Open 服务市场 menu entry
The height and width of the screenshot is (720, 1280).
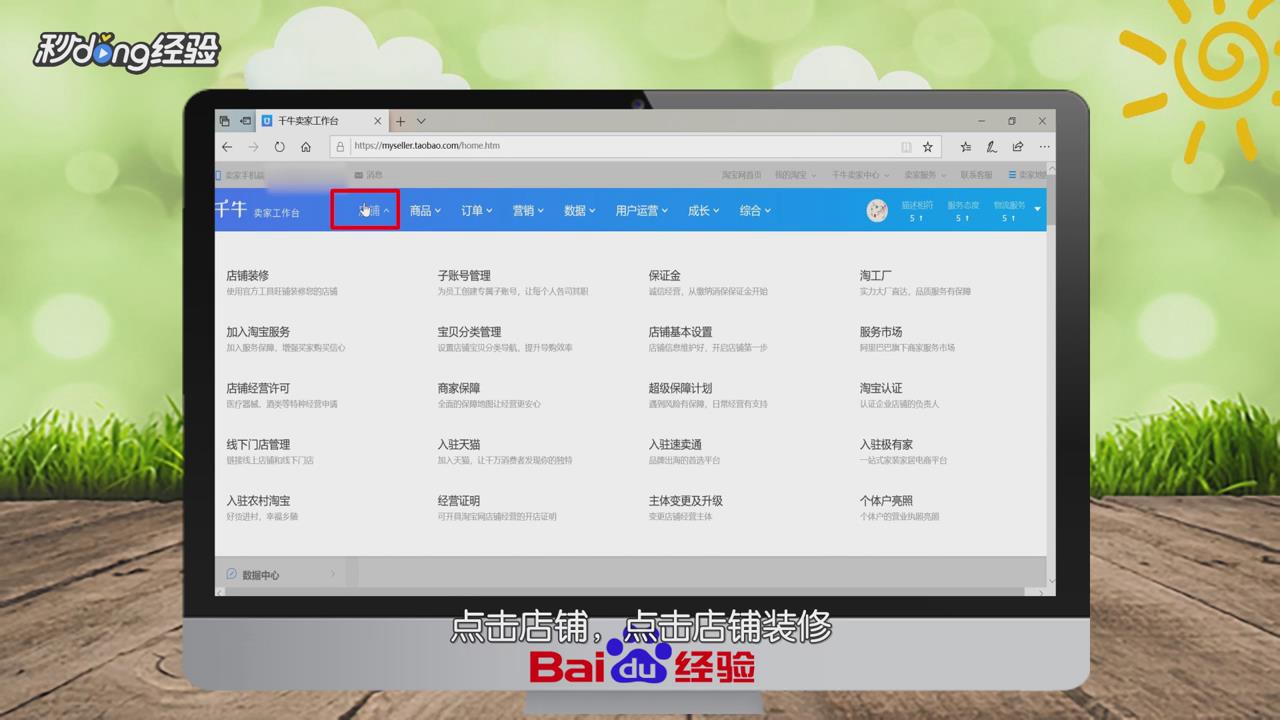point(881,331)
